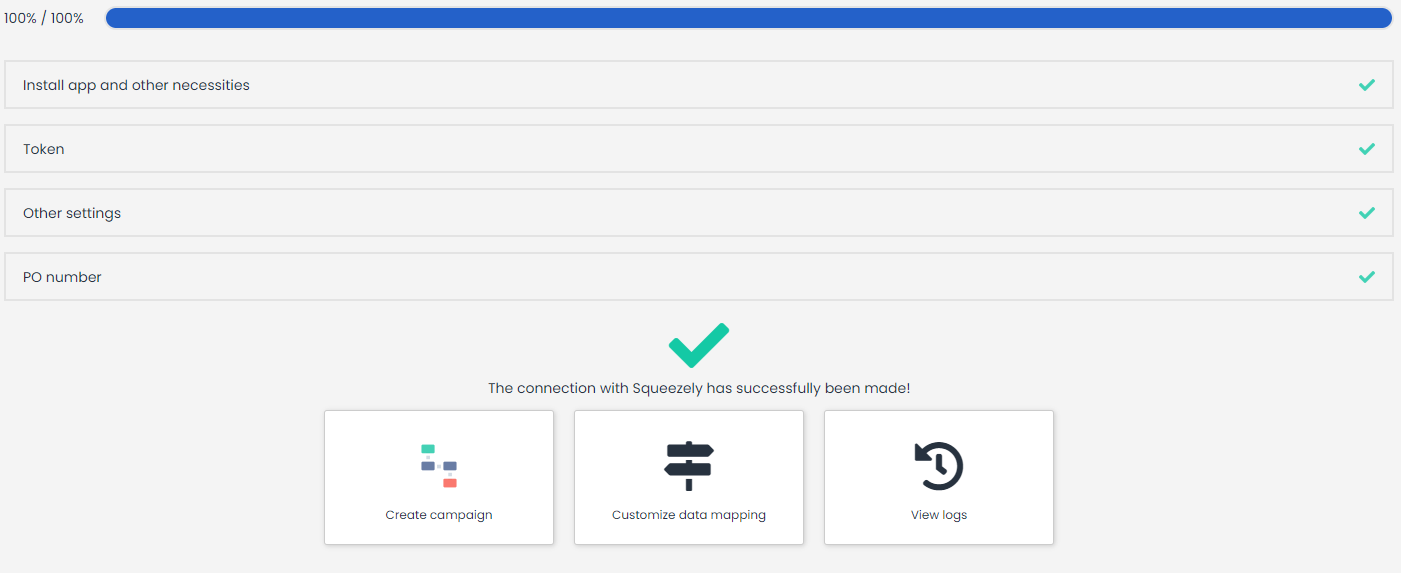
Task: Expand the PO number section
Action: (699, 277)
